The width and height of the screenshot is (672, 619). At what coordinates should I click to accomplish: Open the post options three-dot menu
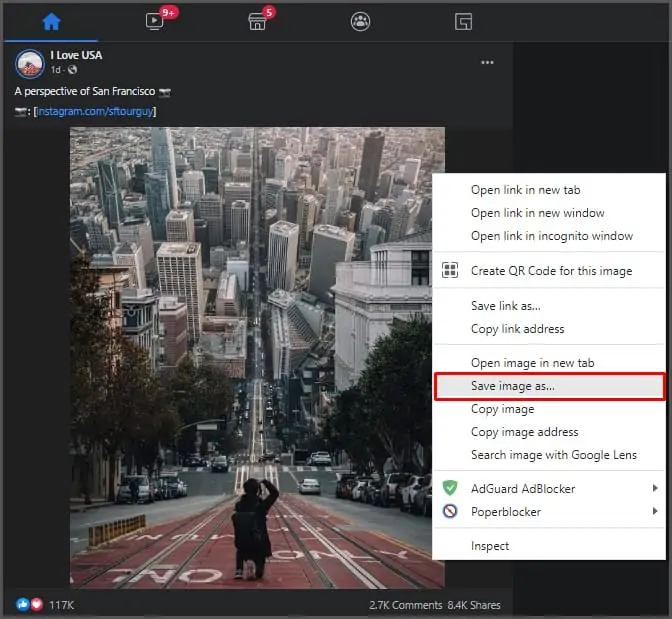coord(487,63)
